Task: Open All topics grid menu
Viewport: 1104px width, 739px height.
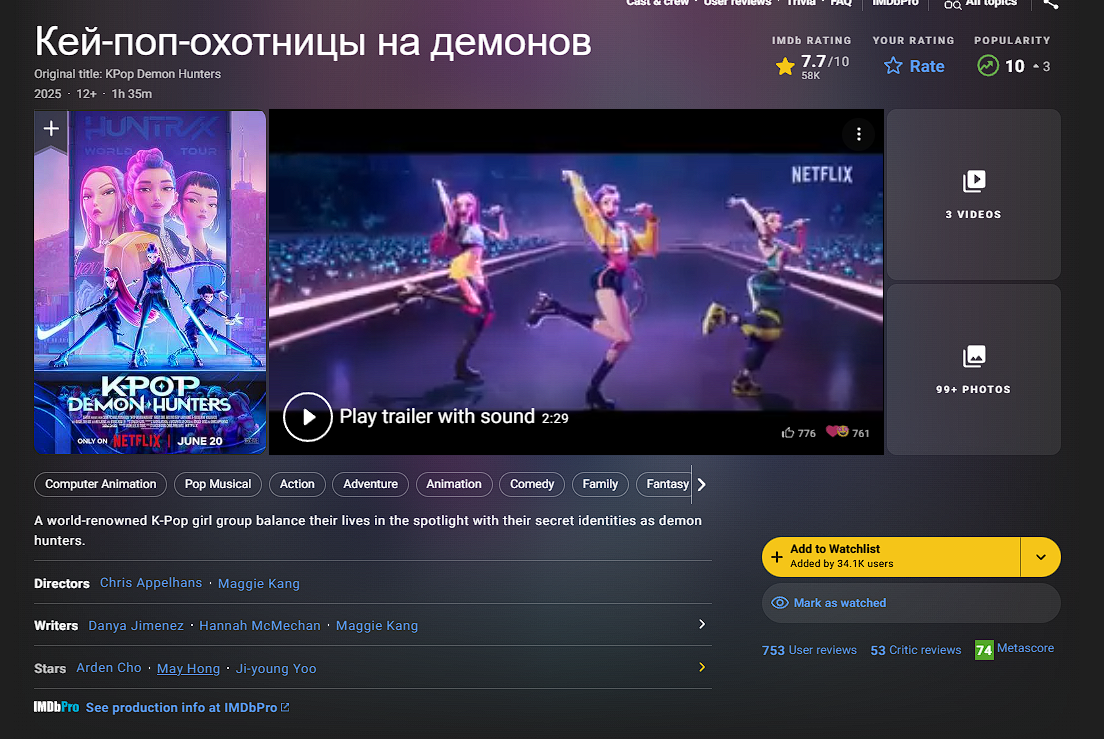Action: (980, 4)
